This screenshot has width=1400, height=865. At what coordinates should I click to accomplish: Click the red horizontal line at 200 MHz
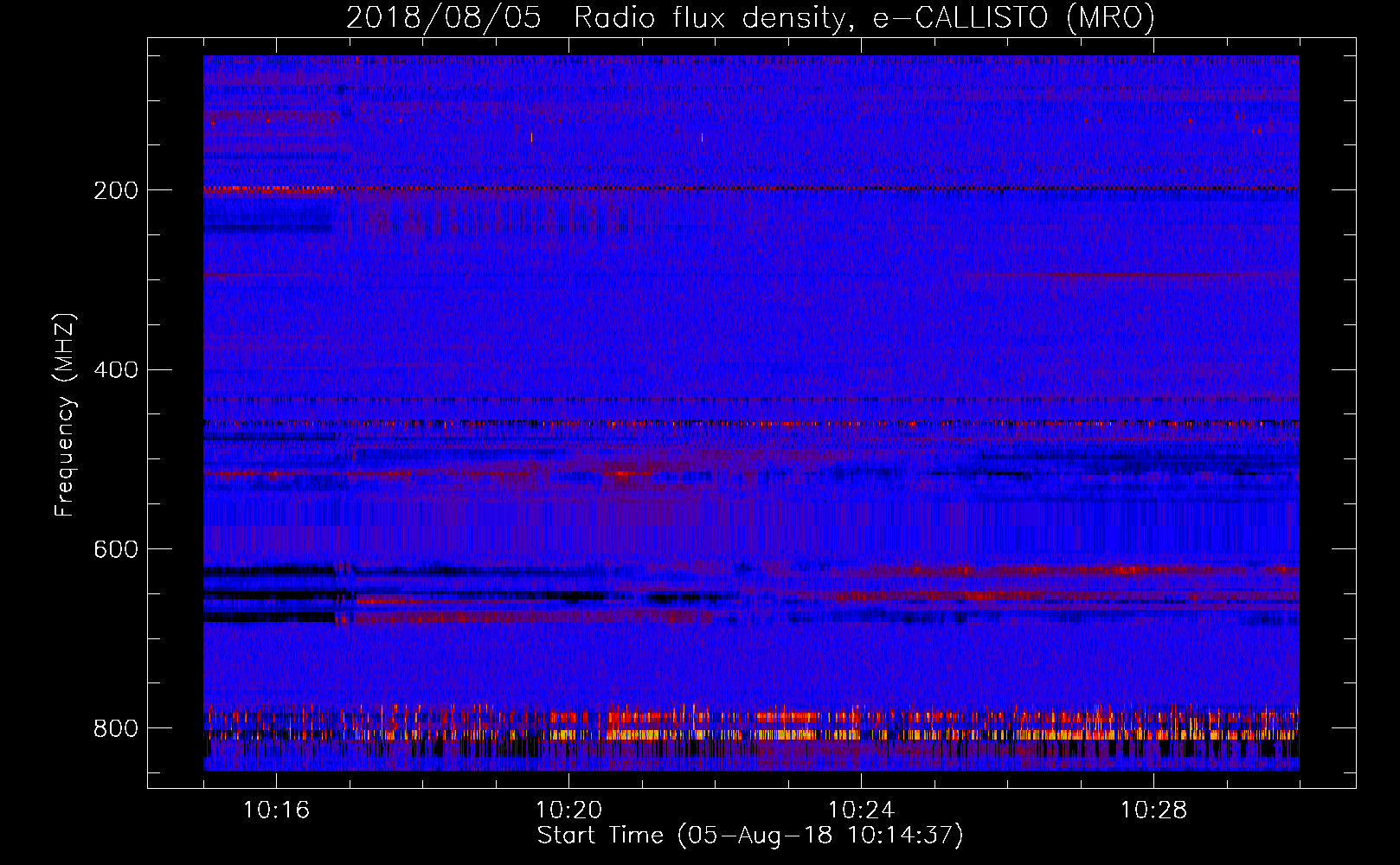click(751, 188)
